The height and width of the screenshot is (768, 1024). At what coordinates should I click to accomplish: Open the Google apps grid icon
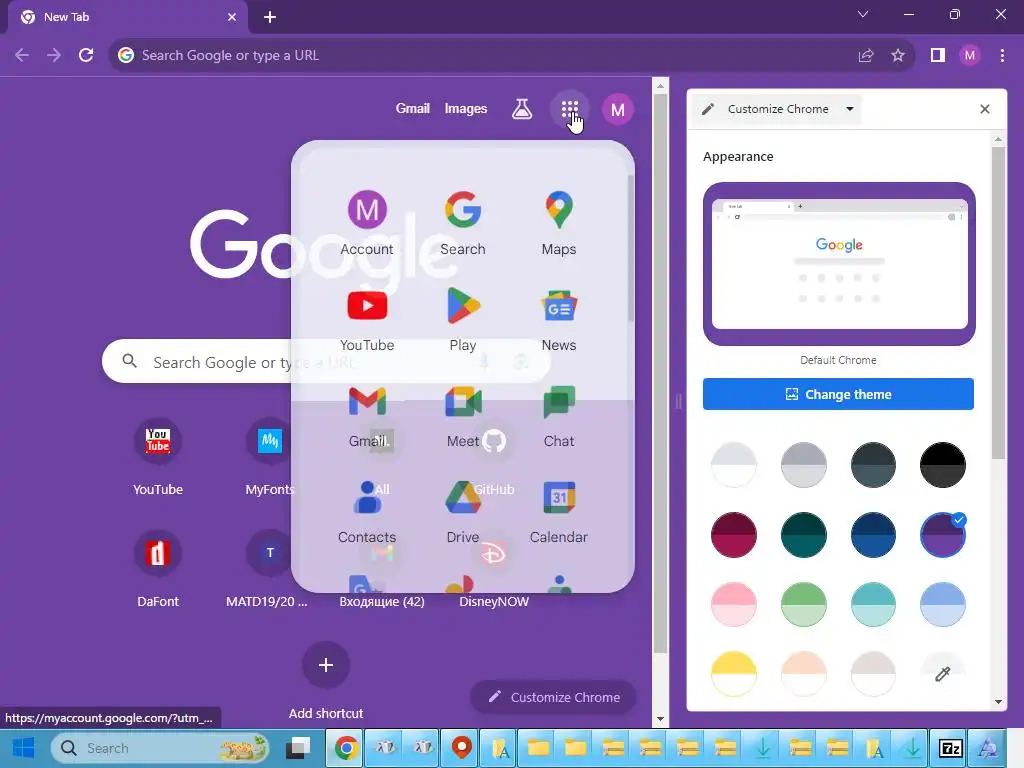(570, 109)
